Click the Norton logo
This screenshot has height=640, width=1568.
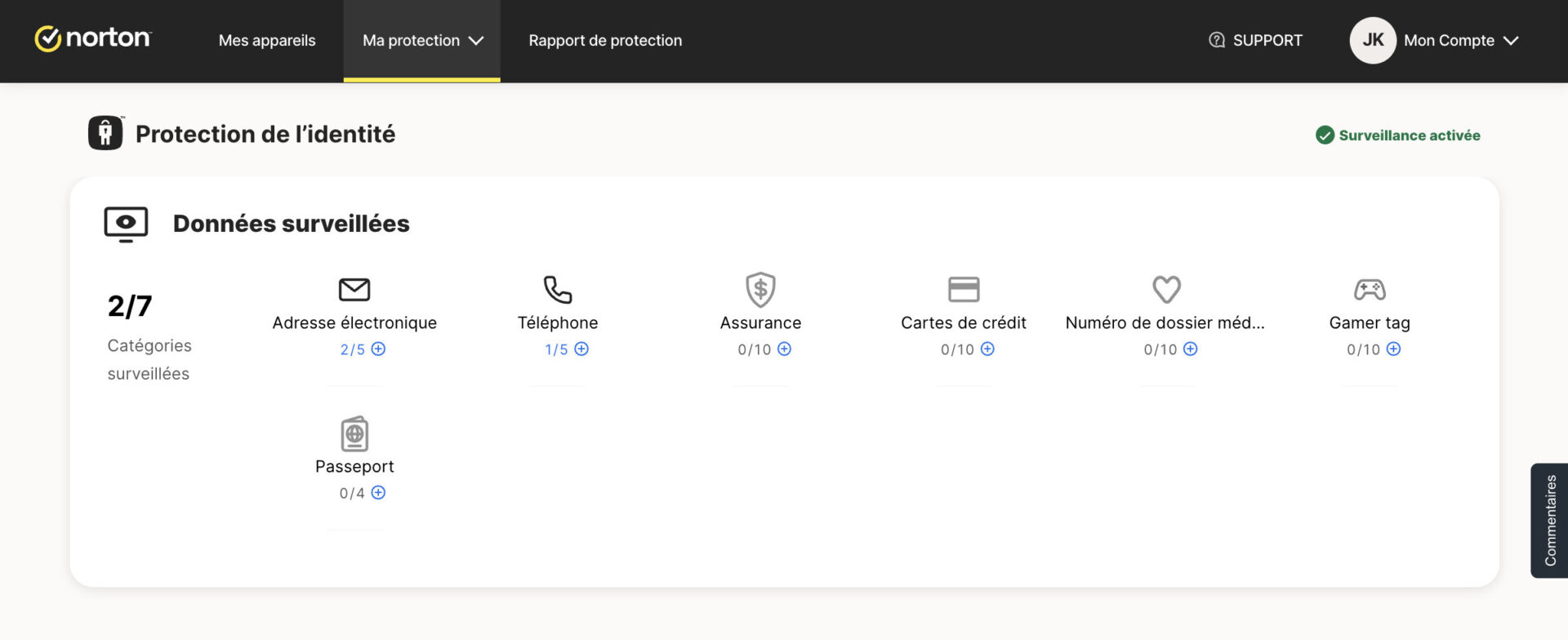(92, 38)
